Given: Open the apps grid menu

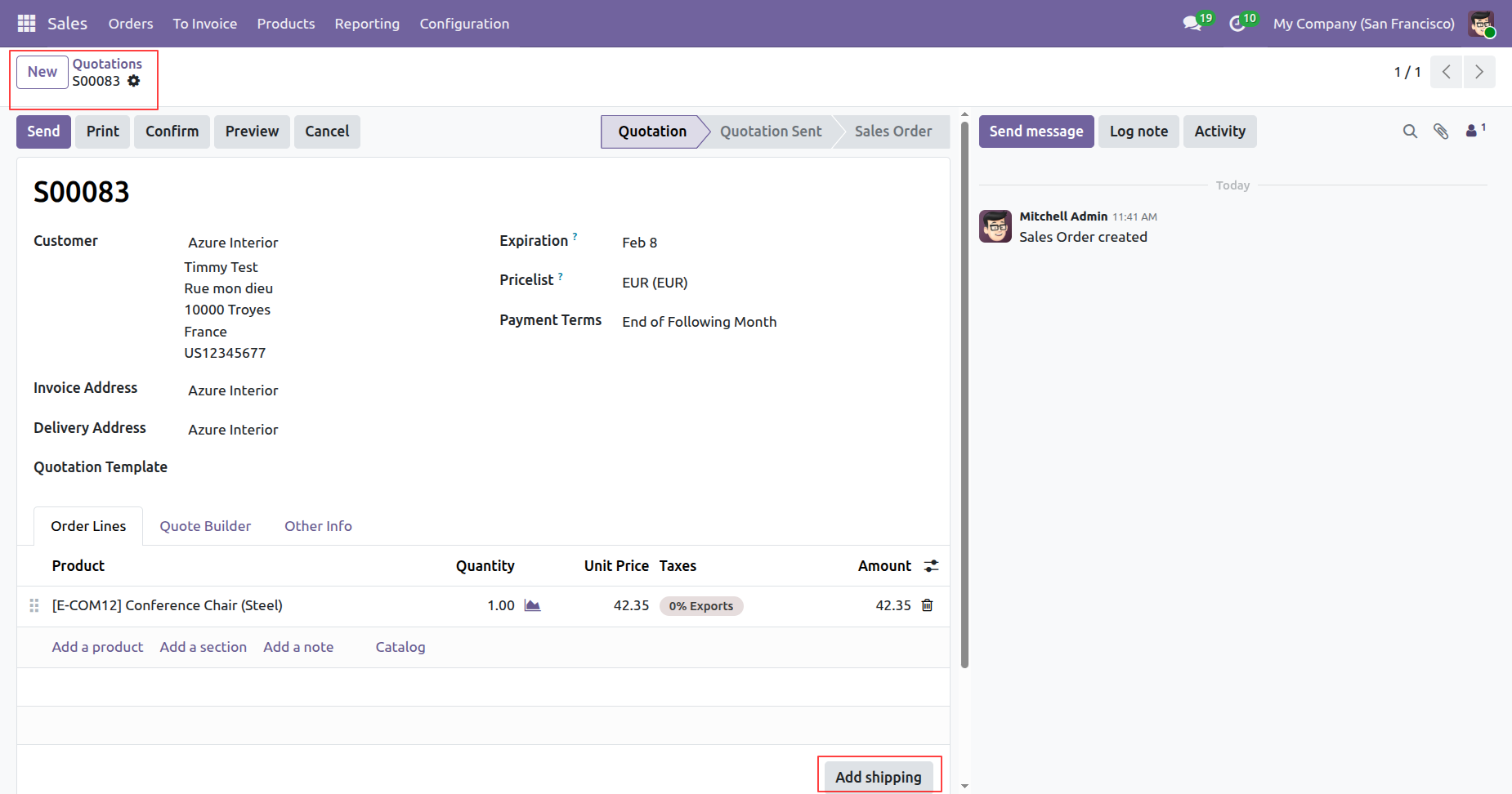Looking at the screenshot, I should pos(26,24).
